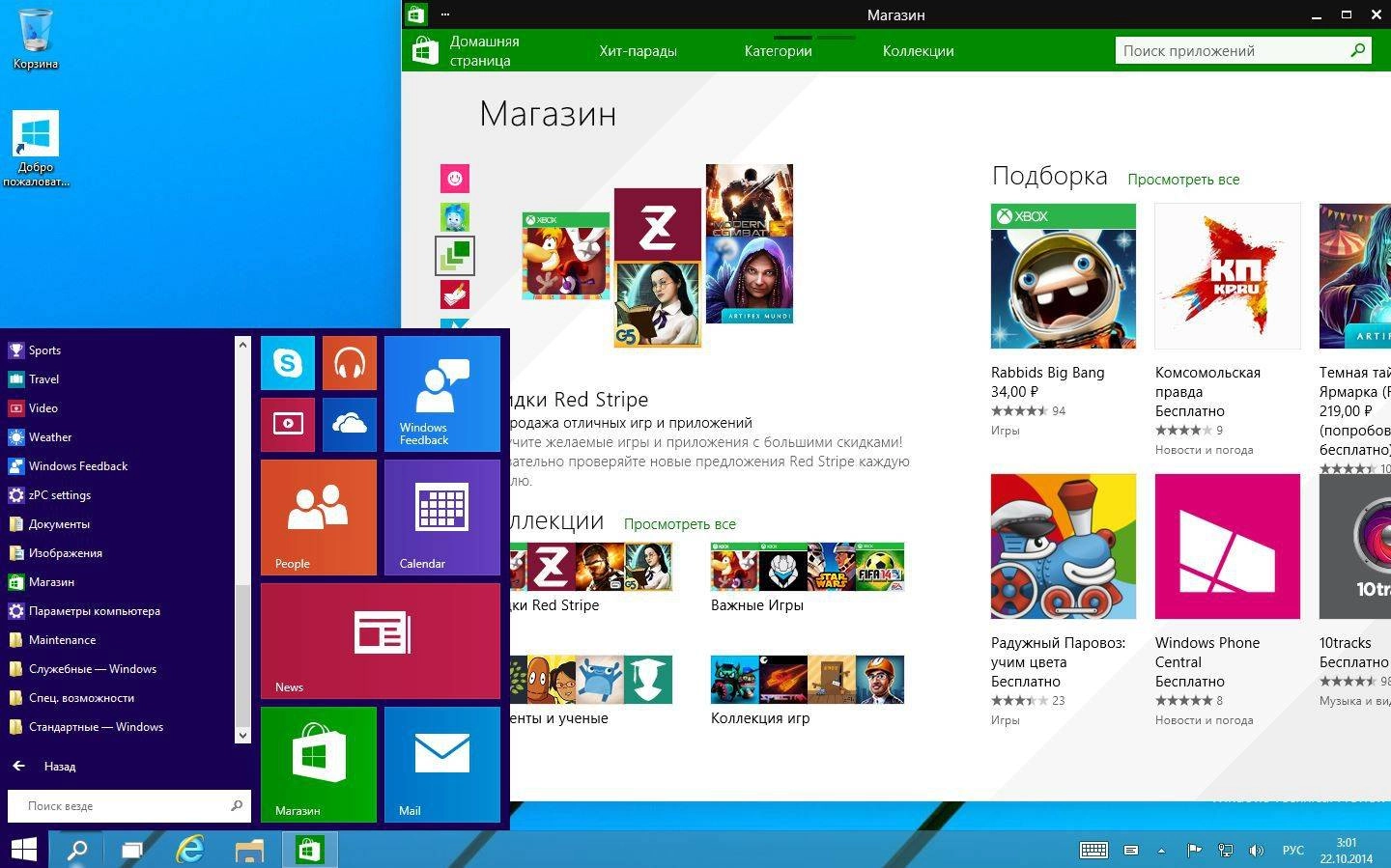Open the People tile

319,518
